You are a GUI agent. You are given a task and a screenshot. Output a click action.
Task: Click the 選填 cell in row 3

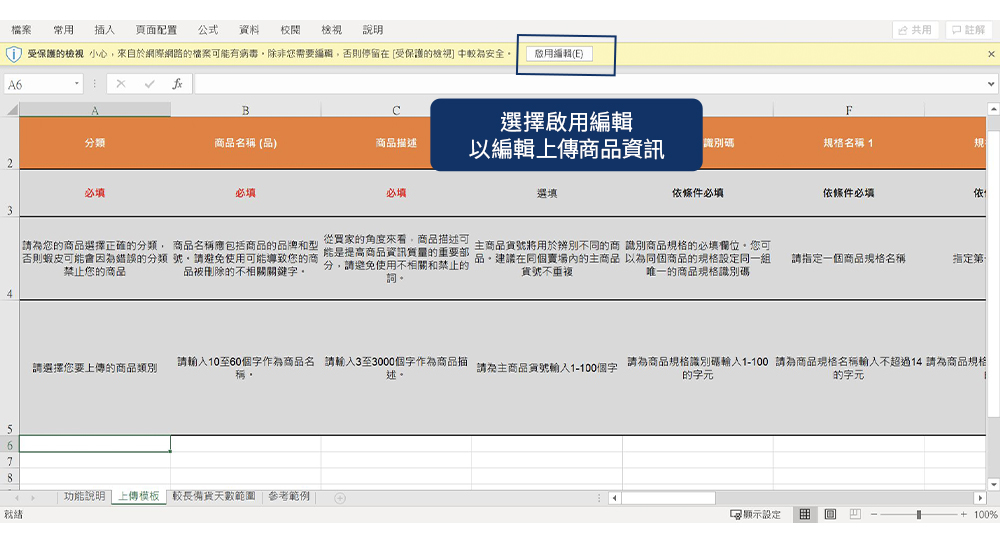(547, 193)
